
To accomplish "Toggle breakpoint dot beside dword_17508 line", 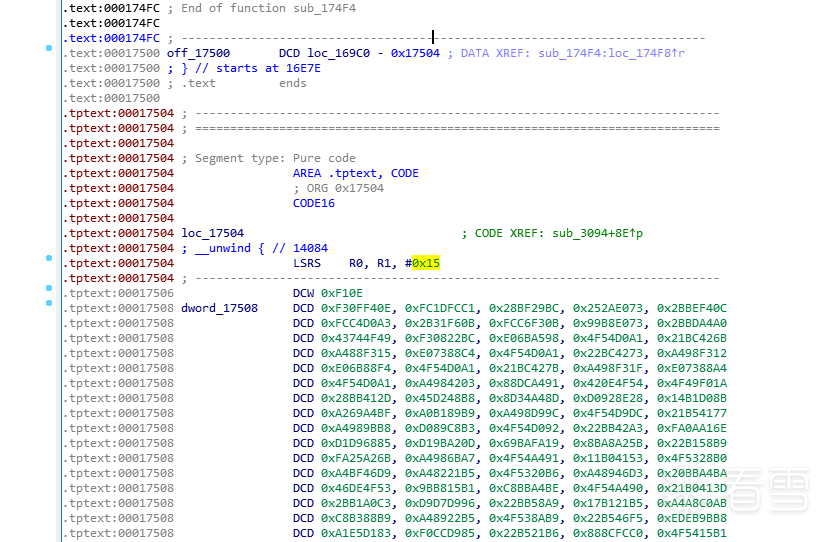I will click(x=49, y=303).
